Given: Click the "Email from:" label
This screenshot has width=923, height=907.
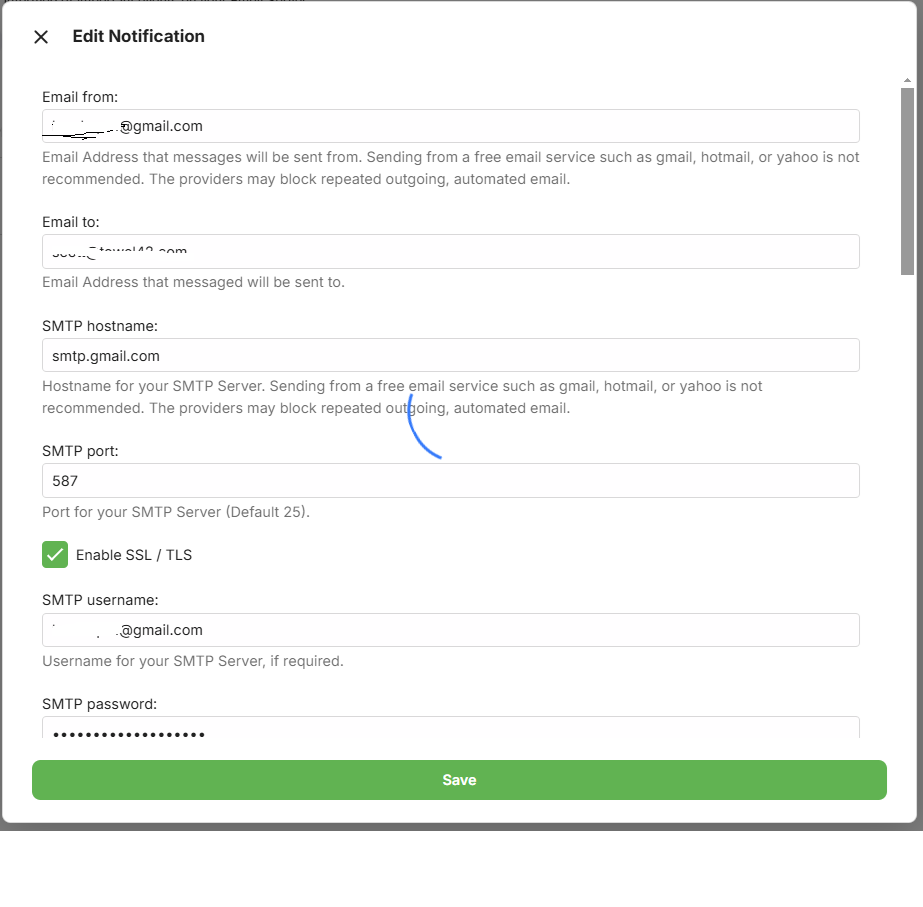Looking at the screenshot, I should coord(80,97).
